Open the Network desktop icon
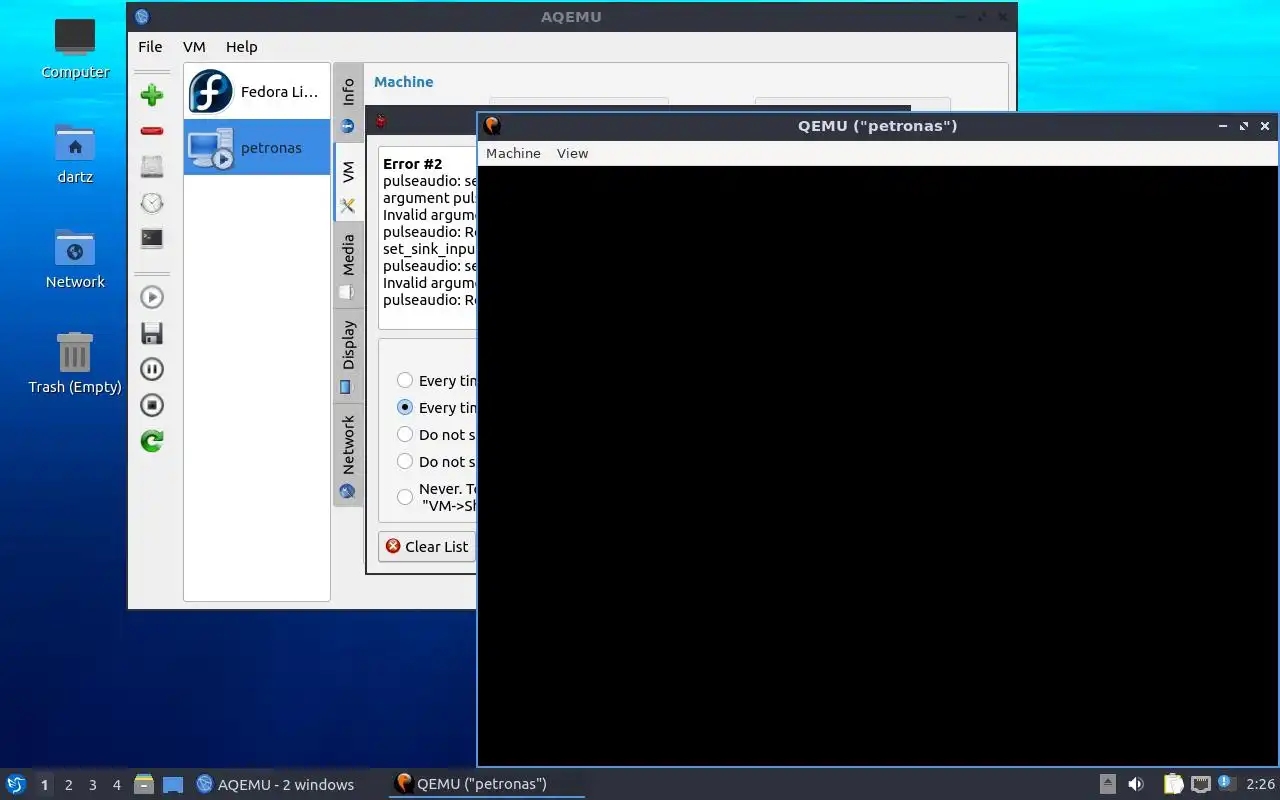The image size is (1280, 800). (x=75, y=259)
